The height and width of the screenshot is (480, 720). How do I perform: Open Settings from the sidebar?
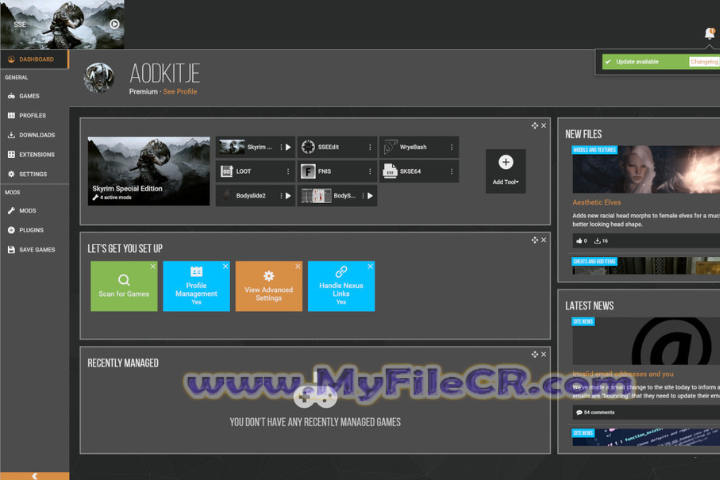pyautogui.click(x=34, y=174)
